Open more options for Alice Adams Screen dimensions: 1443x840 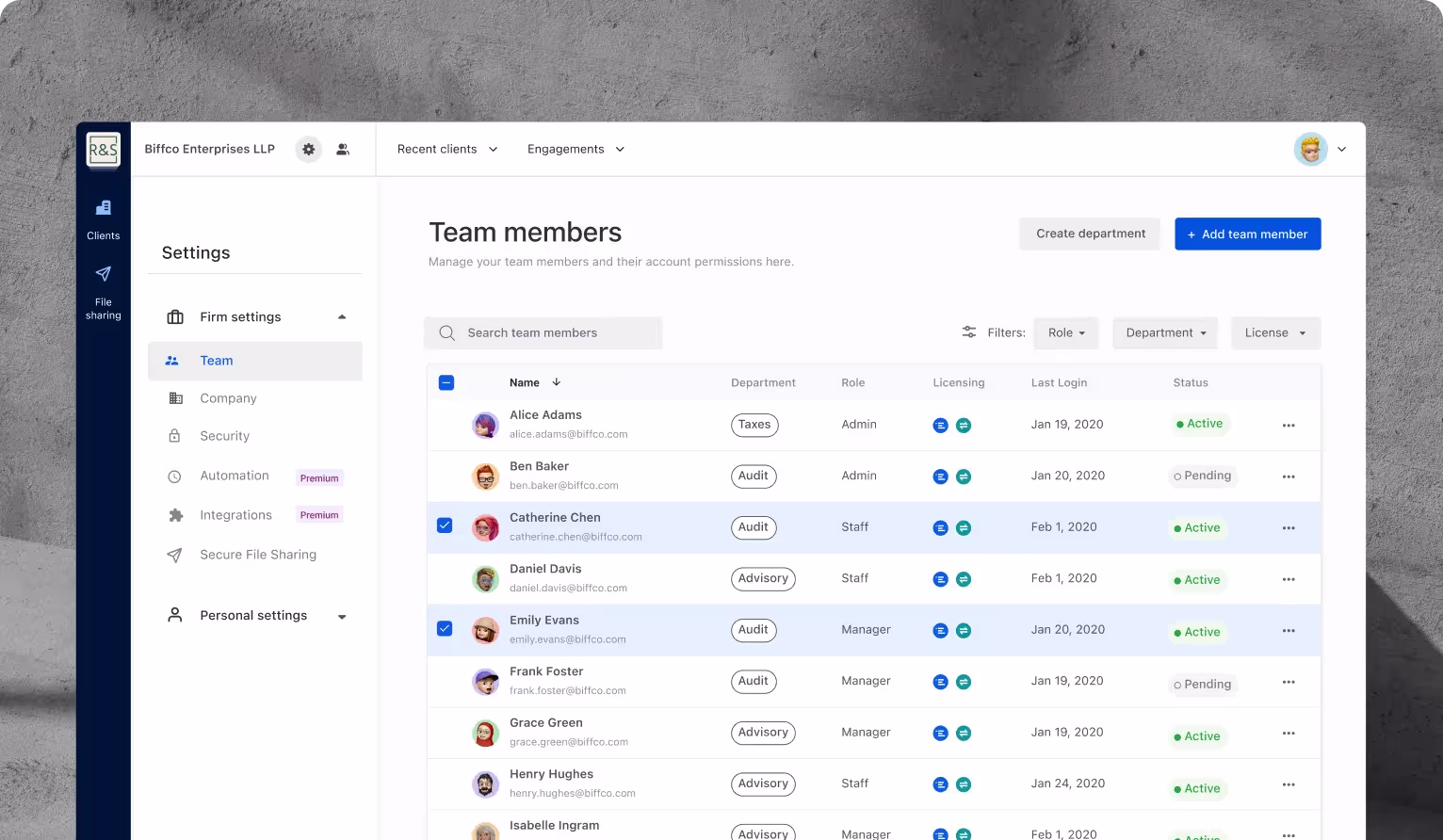(1289, 426)
